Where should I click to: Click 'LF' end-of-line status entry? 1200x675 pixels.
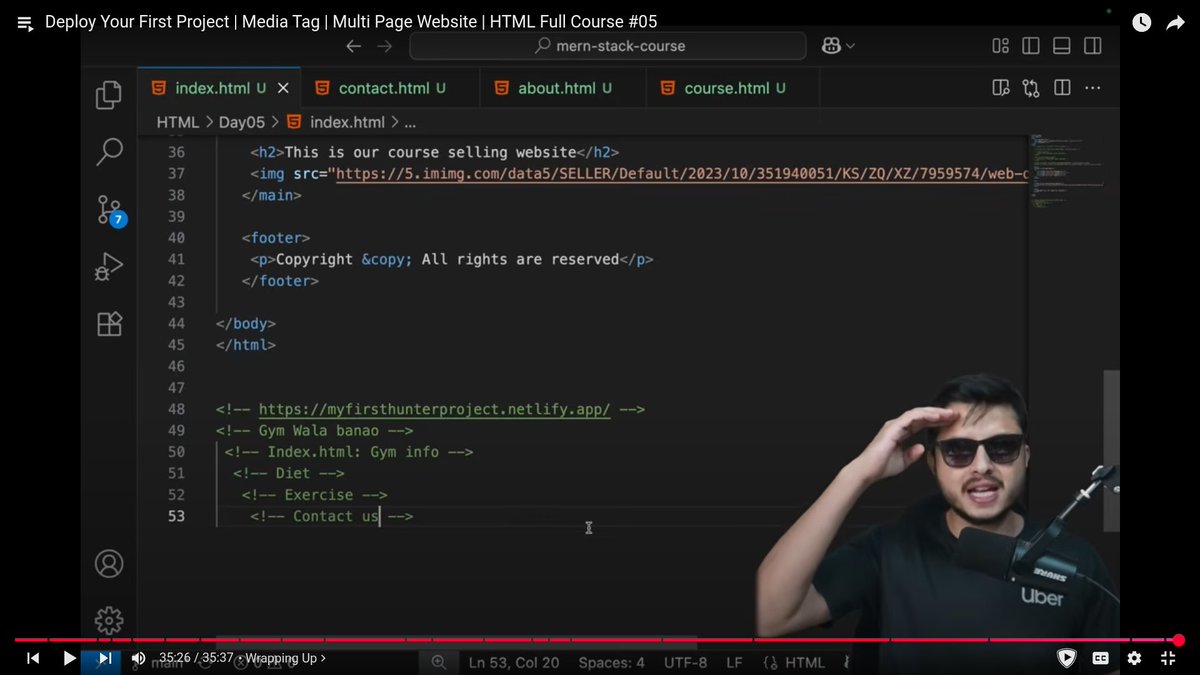[x=734, y=662]
